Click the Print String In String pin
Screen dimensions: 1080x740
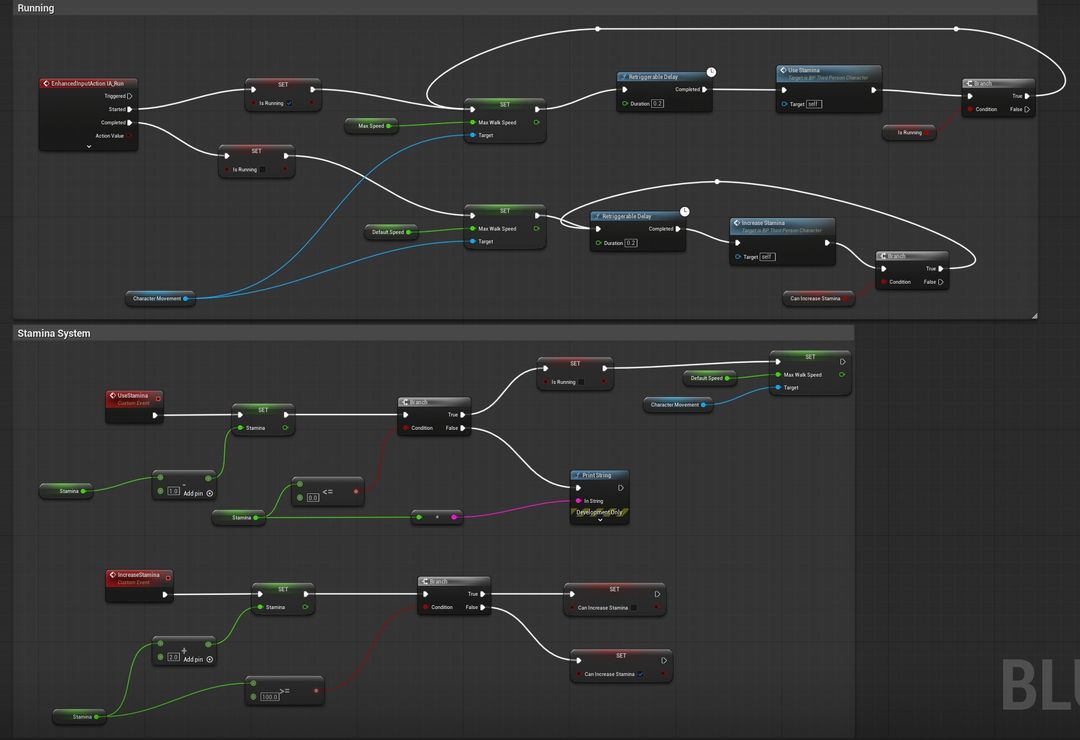578,501
